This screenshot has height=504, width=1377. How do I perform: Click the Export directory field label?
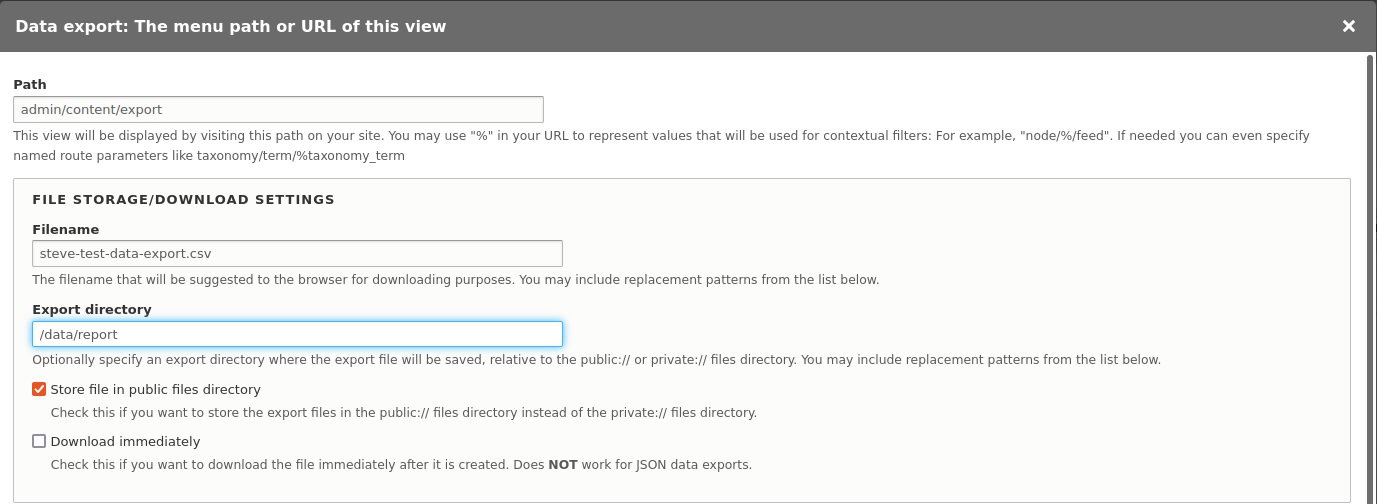pos(92,309)
